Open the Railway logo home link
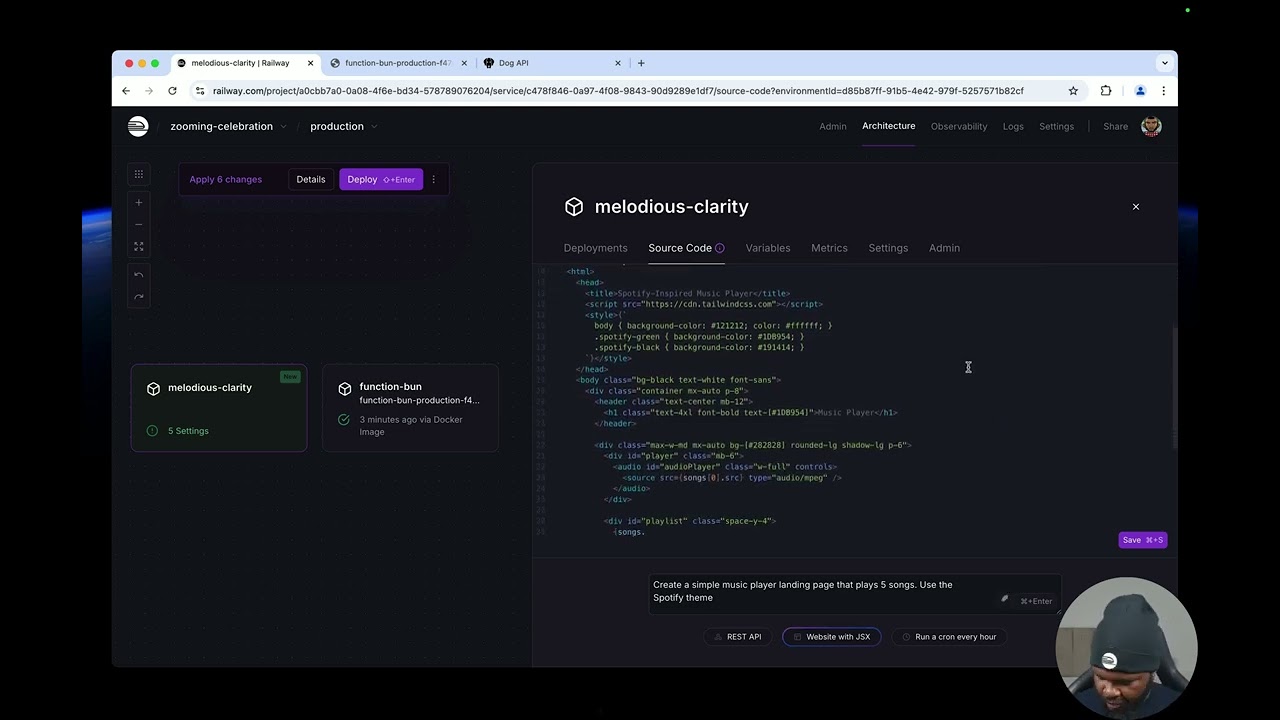This screenshot has height=720, width=1280. 138,126
